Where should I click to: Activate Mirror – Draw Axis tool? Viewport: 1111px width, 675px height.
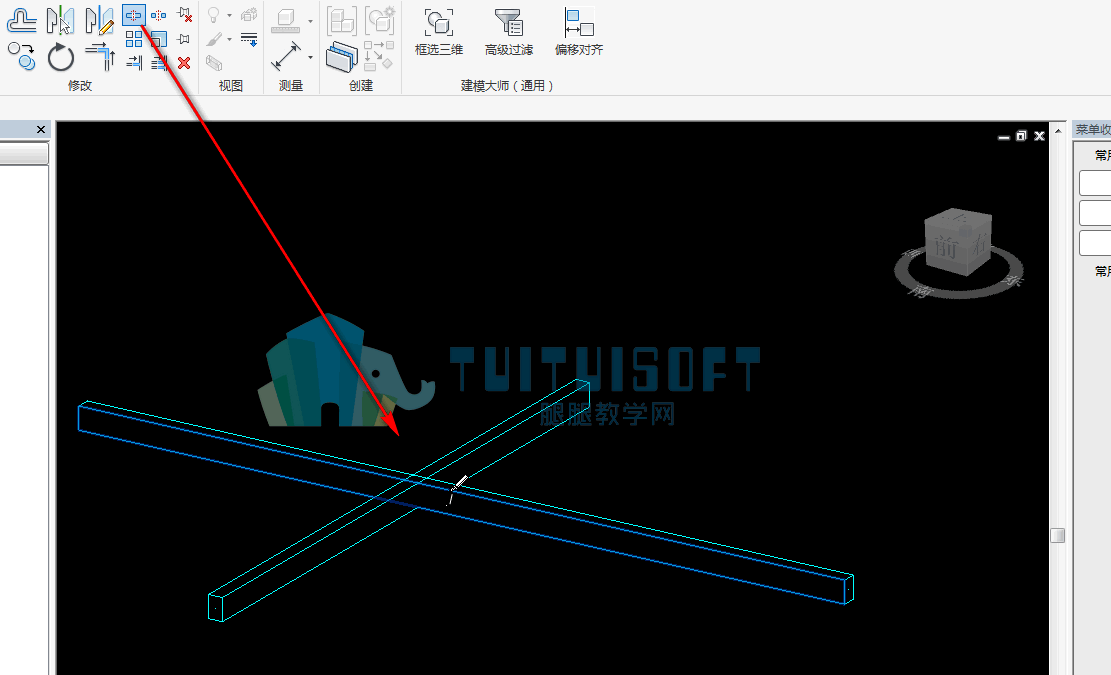coord(99,20)
